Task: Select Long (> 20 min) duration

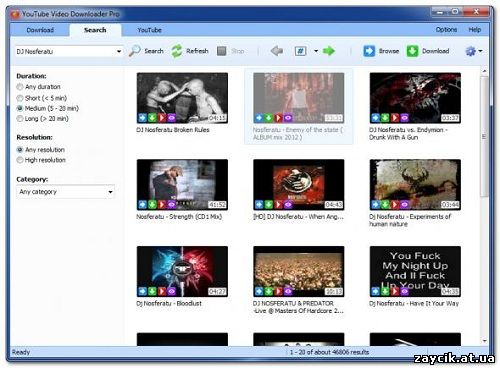Action: click(x=20, y=119)
